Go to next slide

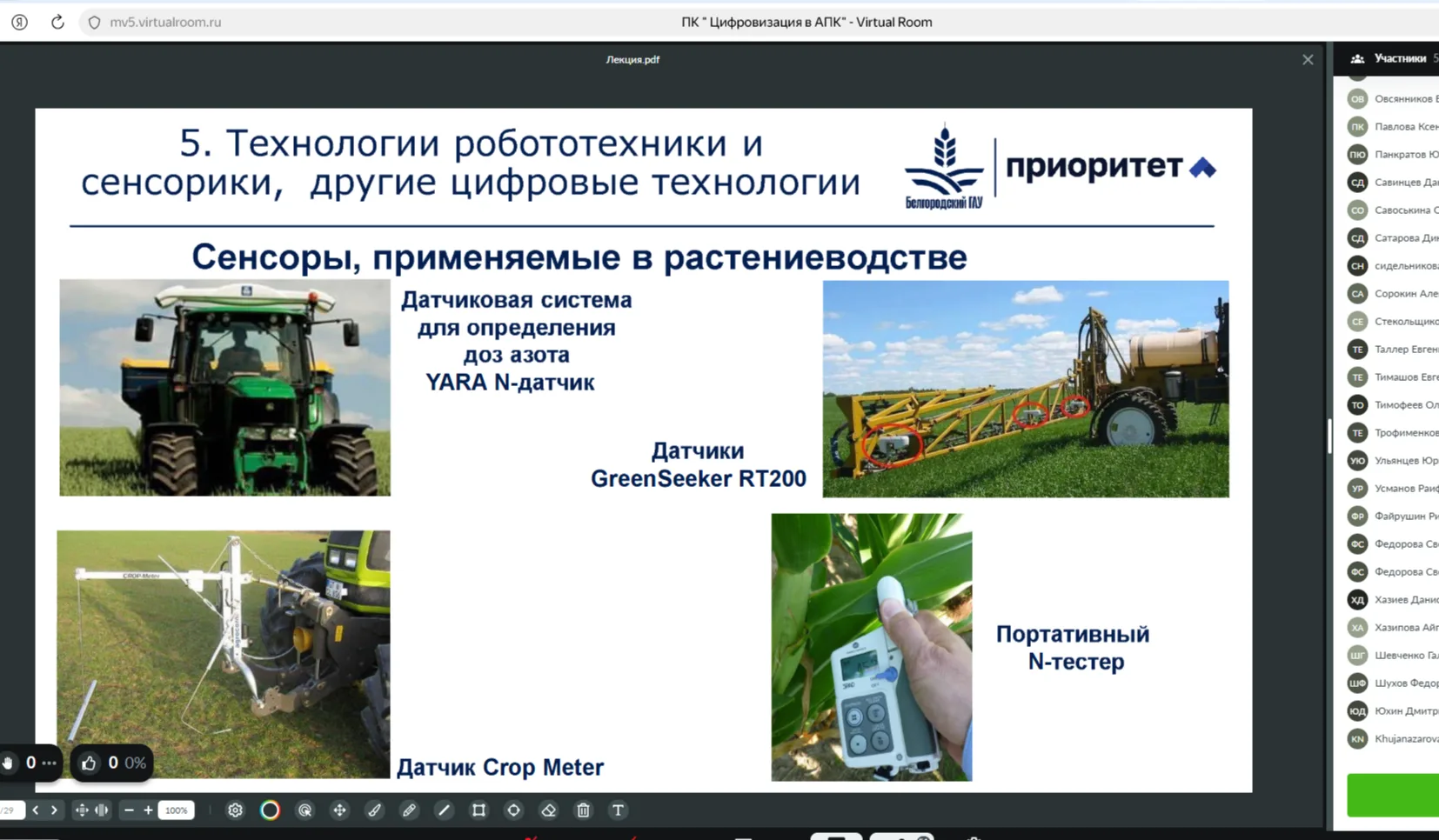(54, 810)
